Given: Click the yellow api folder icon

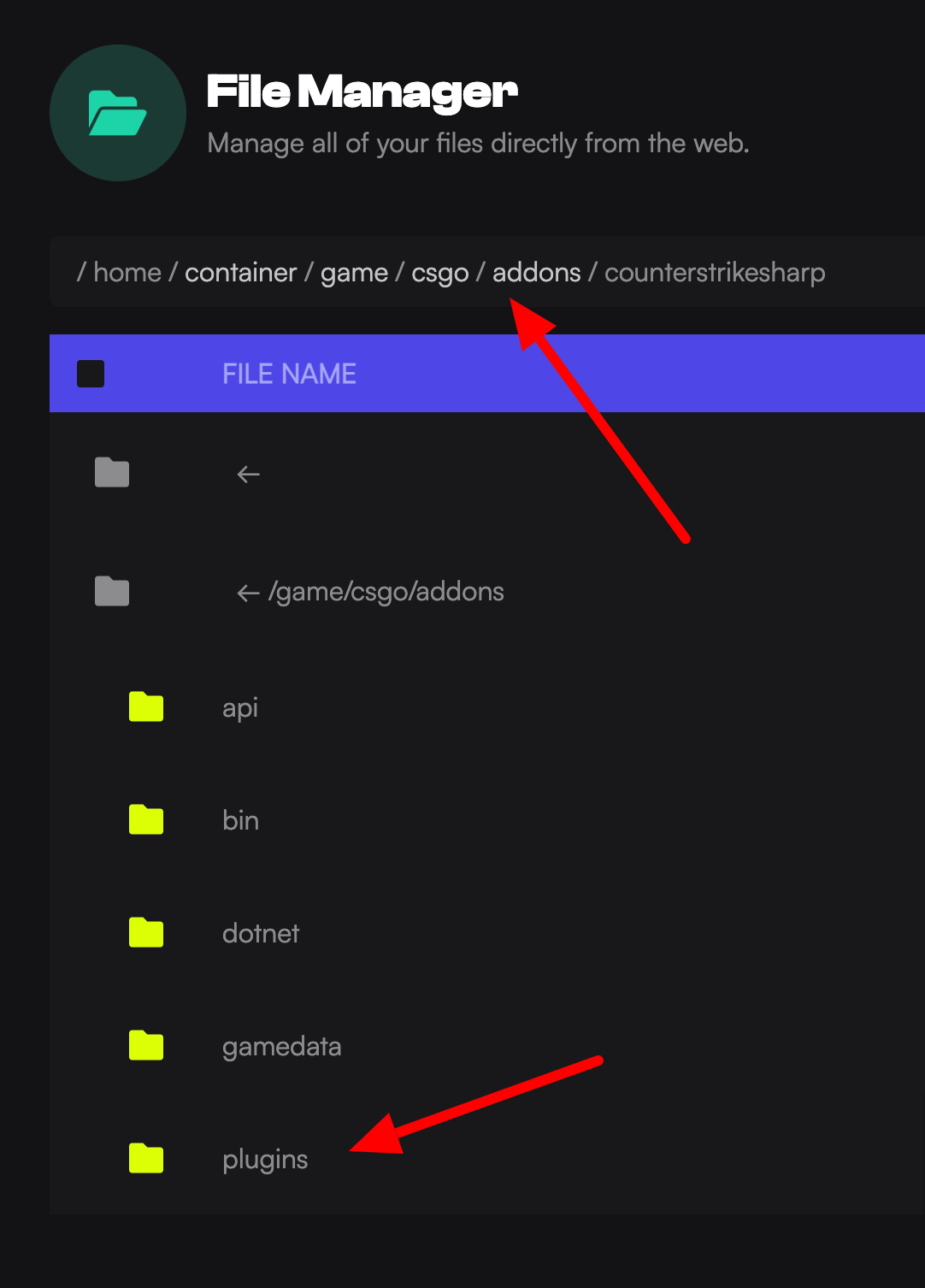Looking at the screenshot, I should [146, 707].
